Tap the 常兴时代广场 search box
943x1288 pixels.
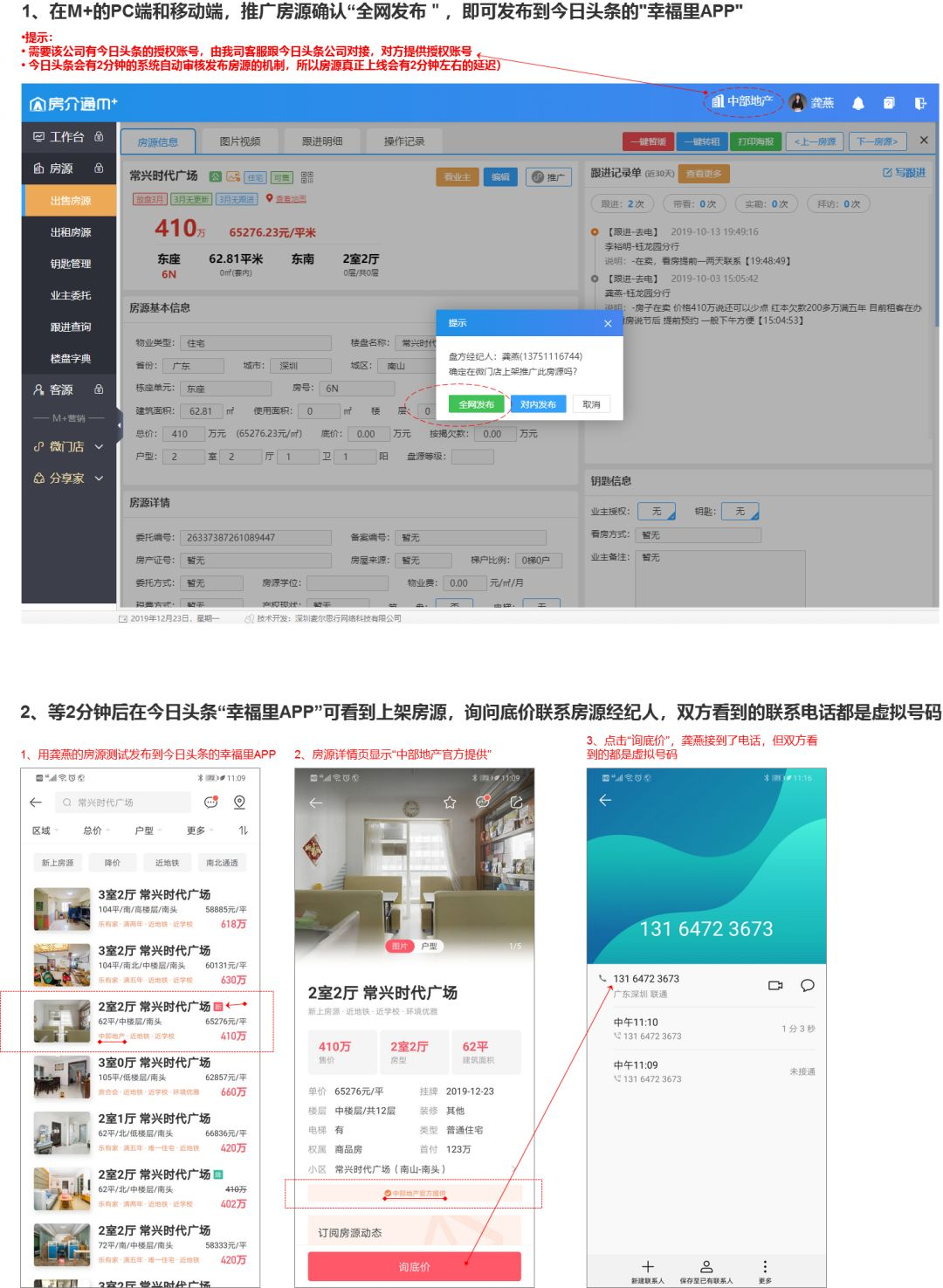tap(123, 802)
